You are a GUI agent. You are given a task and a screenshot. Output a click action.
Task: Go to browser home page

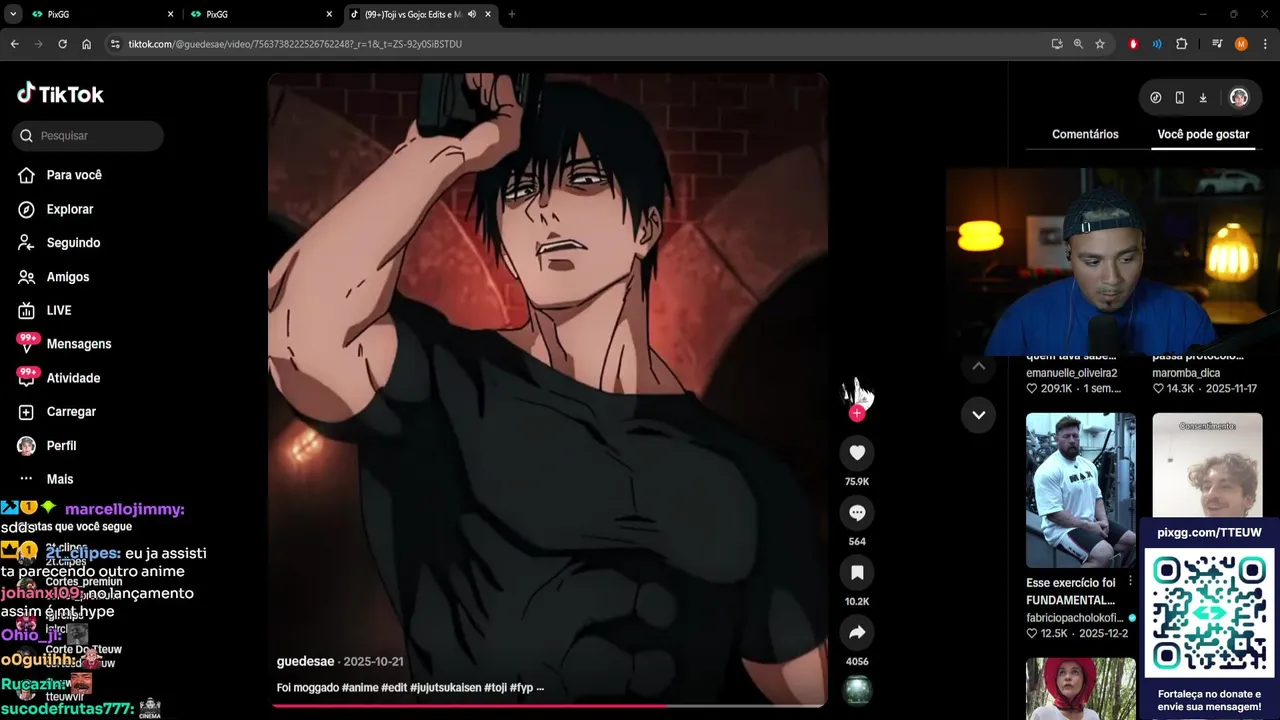click(x=86, y=44)
